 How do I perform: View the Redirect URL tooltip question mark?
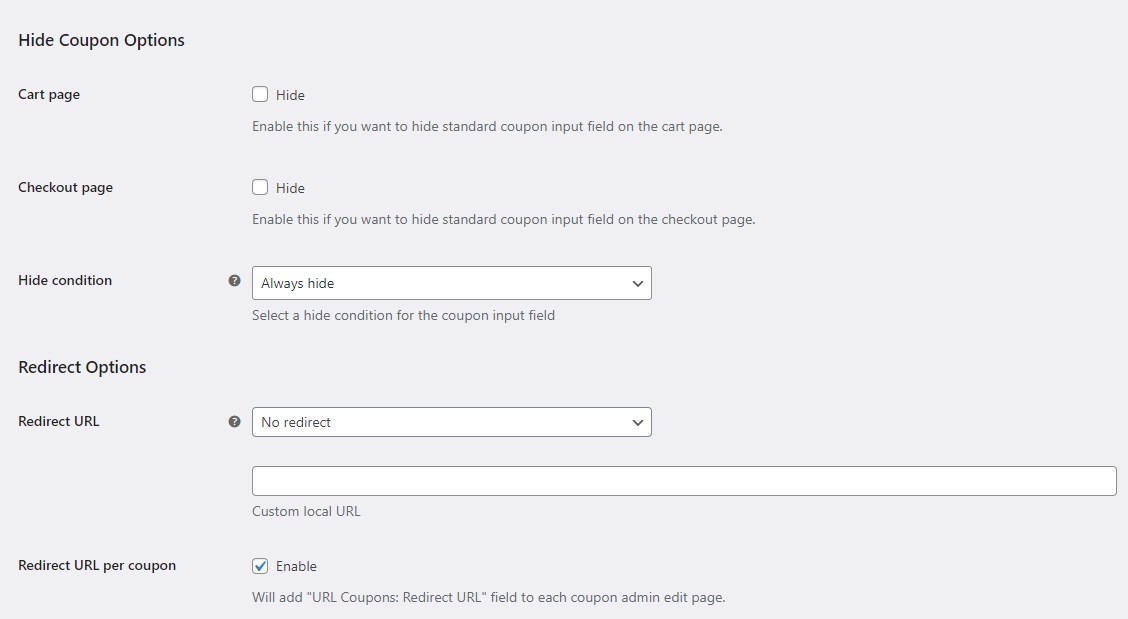[235, 422]
